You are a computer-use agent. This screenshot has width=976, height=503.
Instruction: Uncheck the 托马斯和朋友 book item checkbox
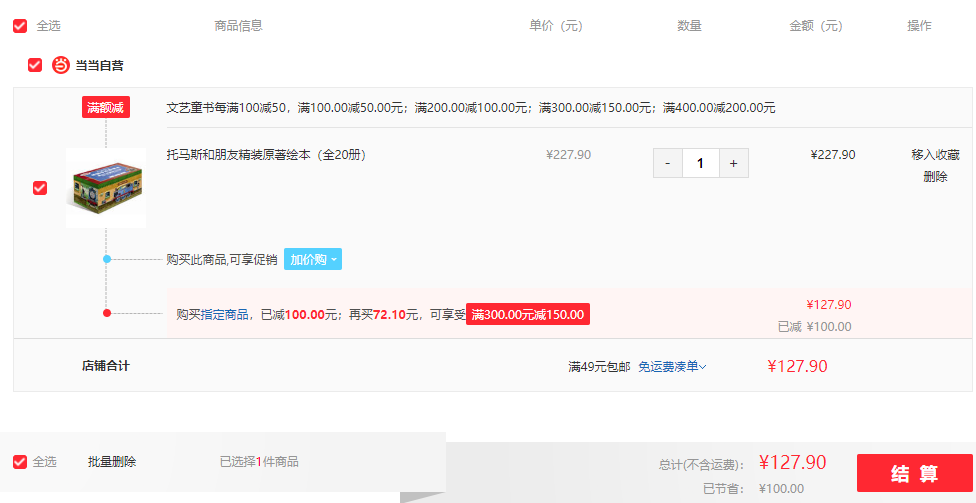click(x=40, y=188)
